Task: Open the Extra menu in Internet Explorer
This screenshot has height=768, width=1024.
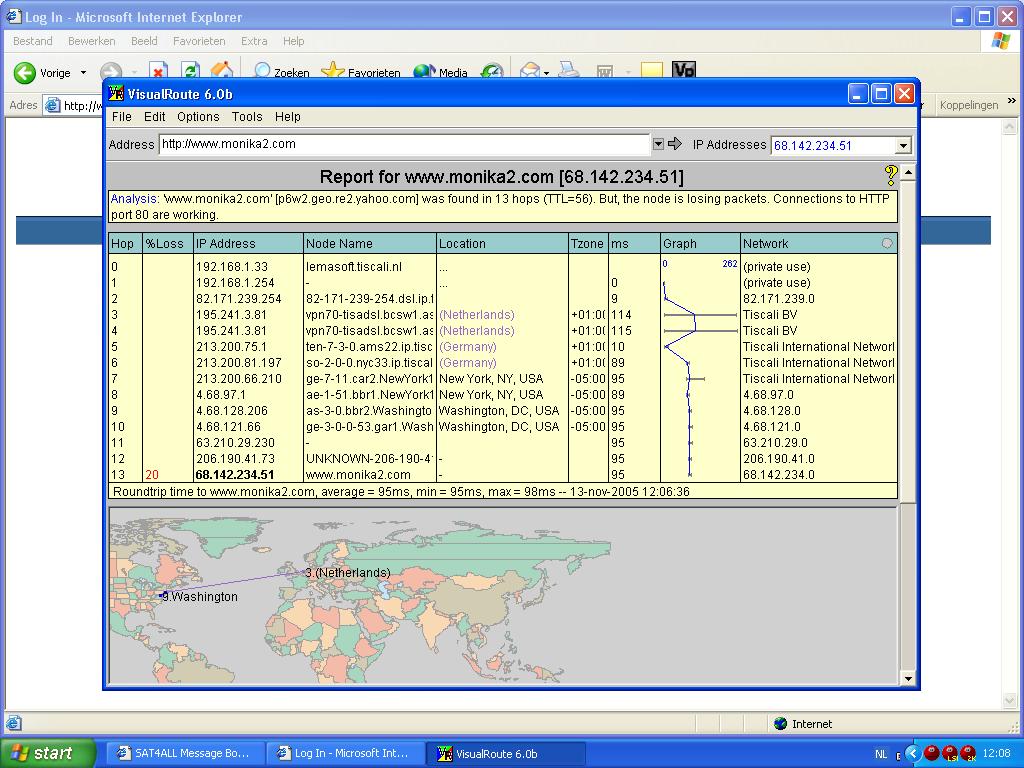Action: point(254,41)
